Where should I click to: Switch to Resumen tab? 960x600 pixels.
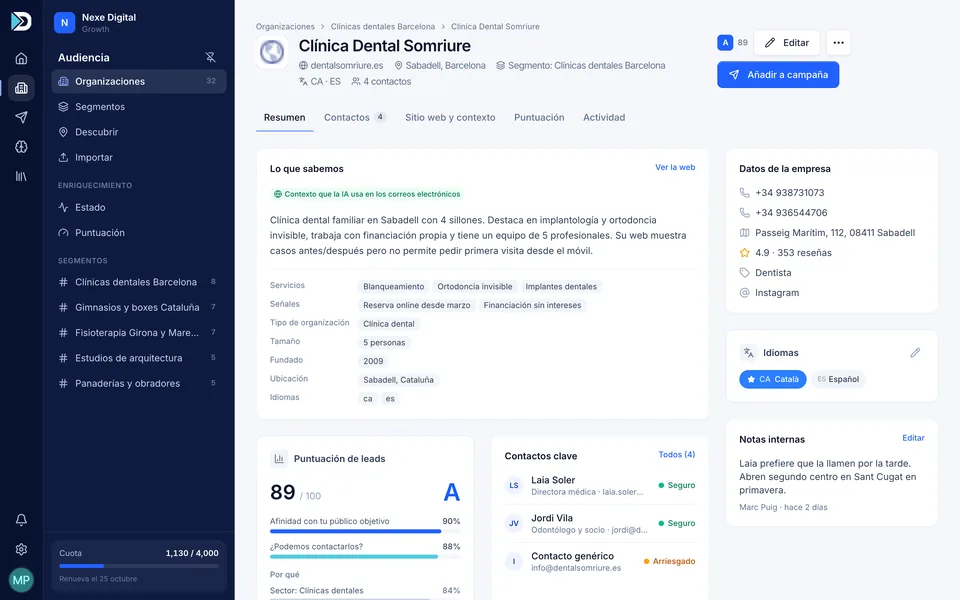pyautogui.click(x=285, y=118)
